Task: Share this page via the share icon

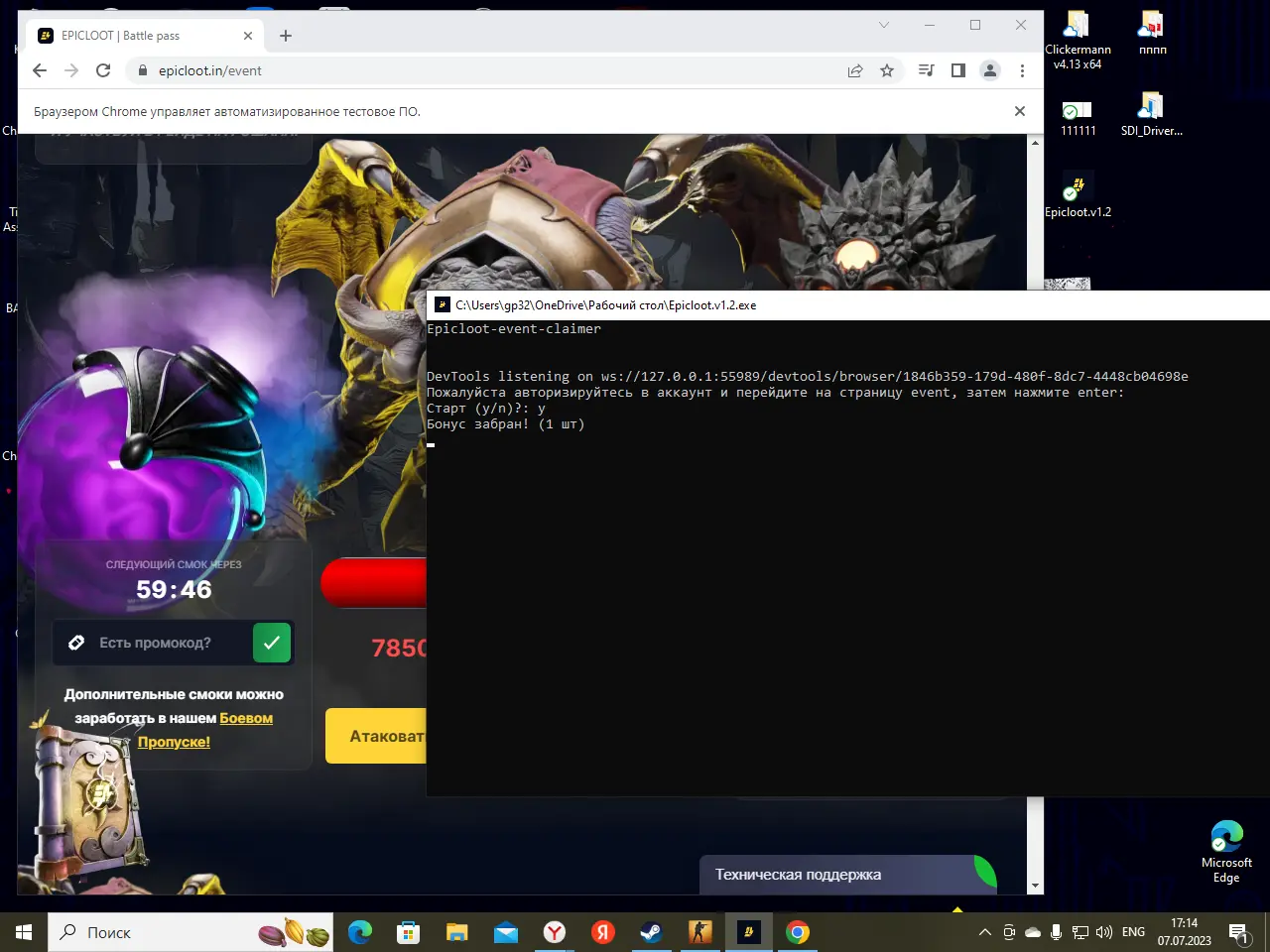Action: 855,70
